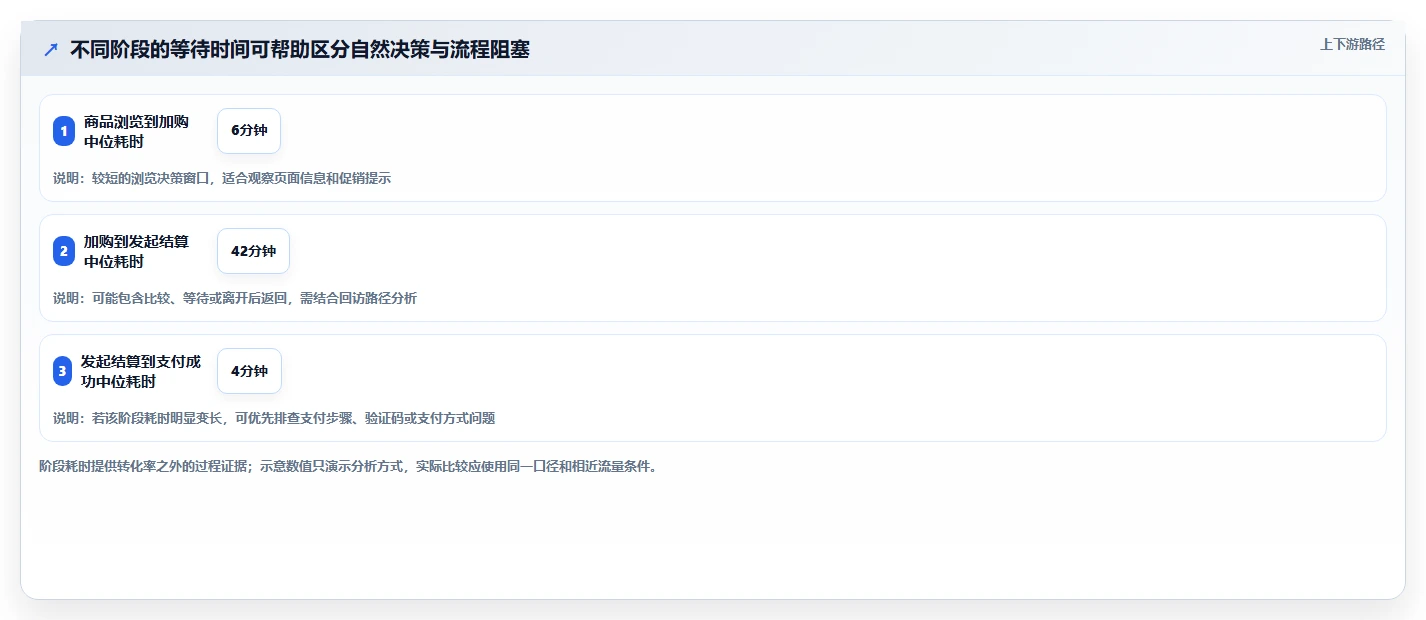Viewport: 1426px width, 620px height.
Task: Click the note about 需结合回访路径分析
Action: [x=235, y=299]
